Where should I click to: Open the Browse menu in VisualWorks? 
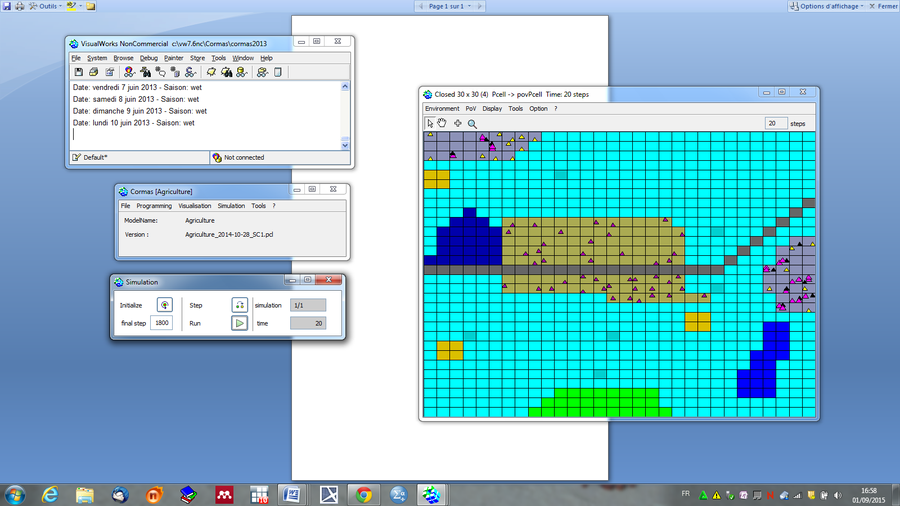tap(123, 58)
